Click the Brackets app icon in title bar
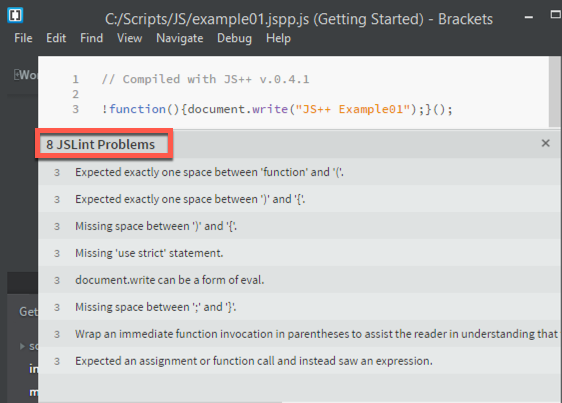562x403 pixels. [15, 15]
